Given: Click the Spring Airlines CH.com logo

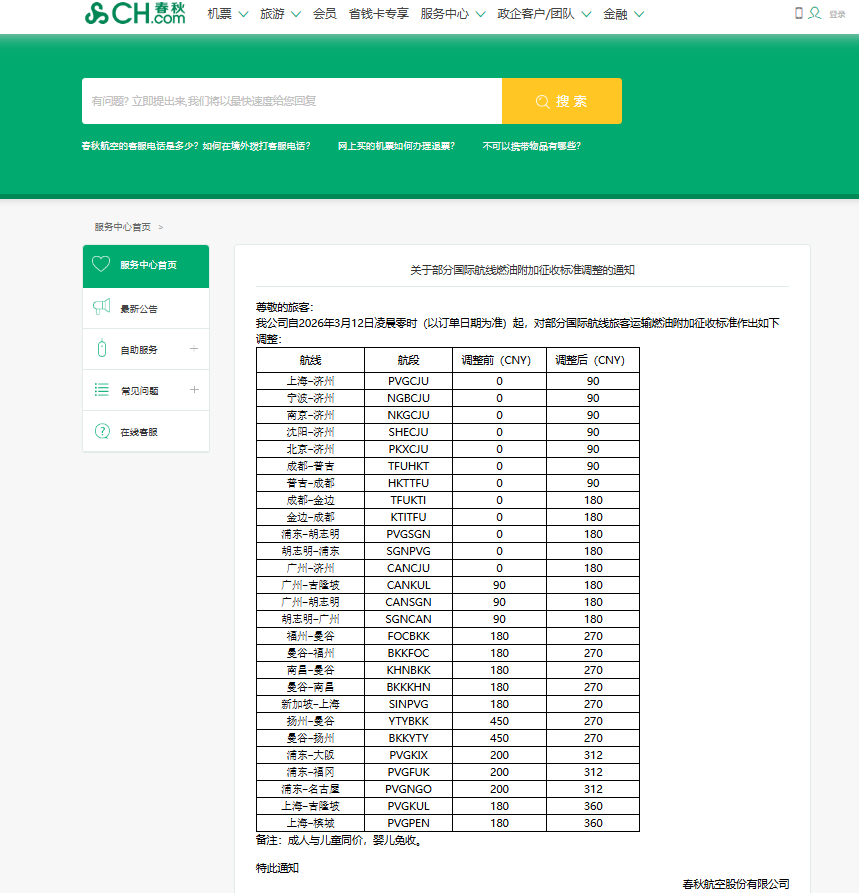Looking at the screenshot, I should coord(135,13).
